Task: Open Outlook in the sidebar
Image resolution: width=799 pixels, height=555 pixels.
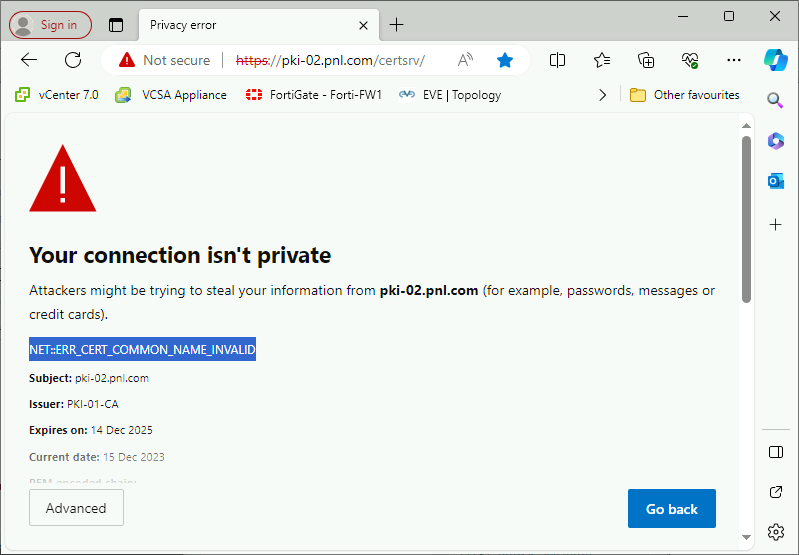Action: coord(775,181)
